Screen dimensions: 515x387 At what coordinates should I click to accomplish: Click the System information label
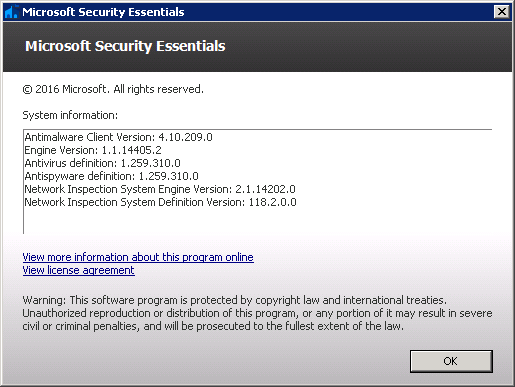[70, 115]
